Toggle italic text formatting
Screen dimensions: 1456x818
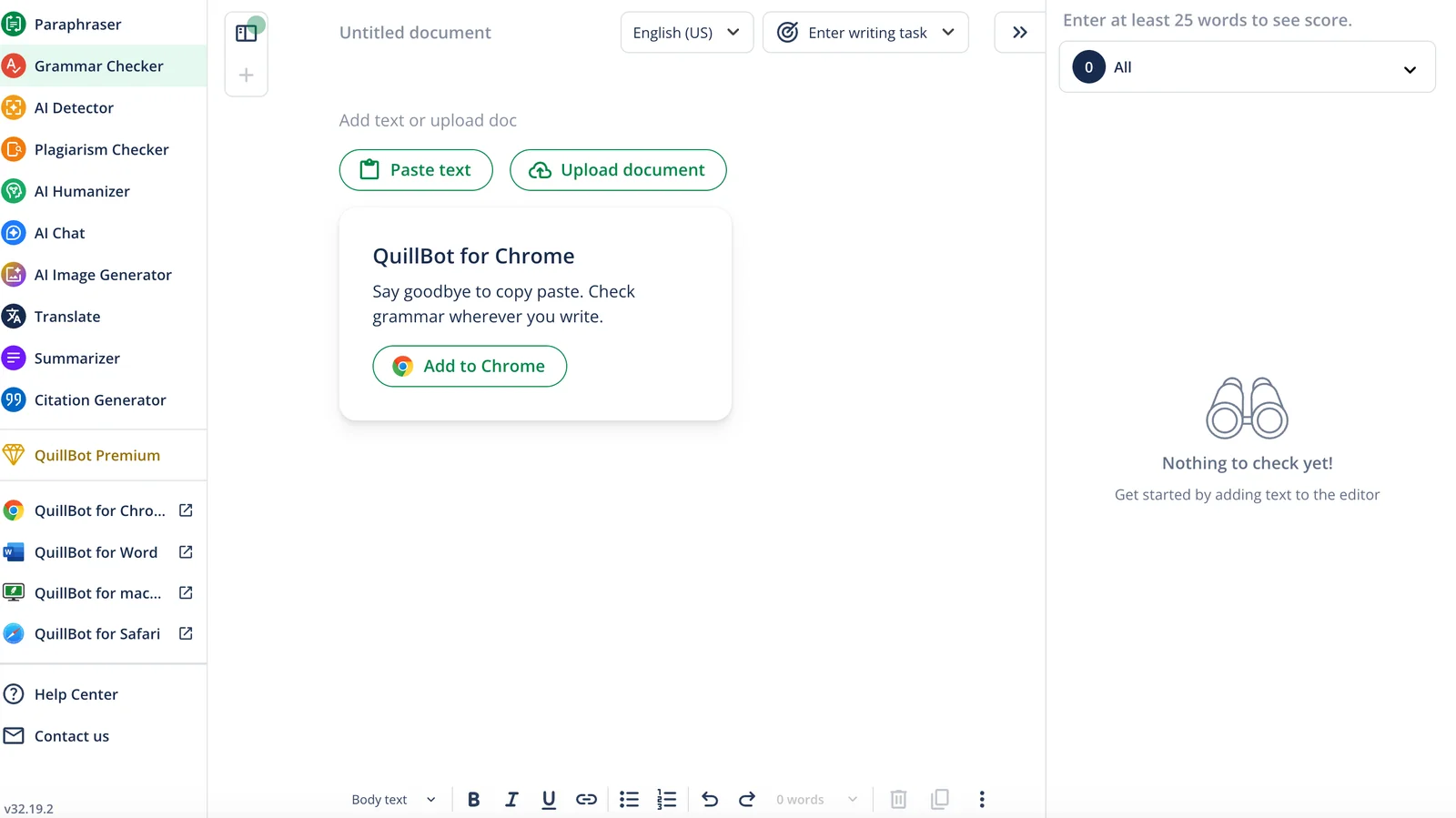tap(511, 799)
